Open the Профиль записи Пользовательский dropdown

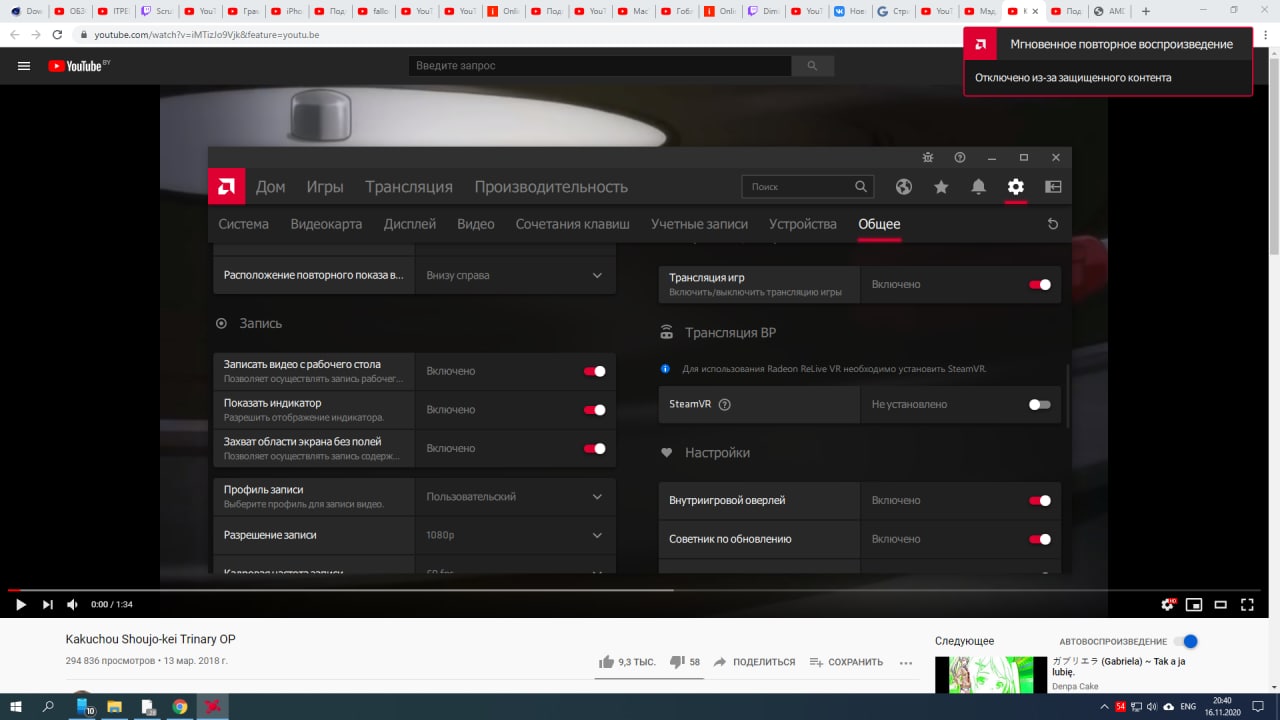(515, 496)
